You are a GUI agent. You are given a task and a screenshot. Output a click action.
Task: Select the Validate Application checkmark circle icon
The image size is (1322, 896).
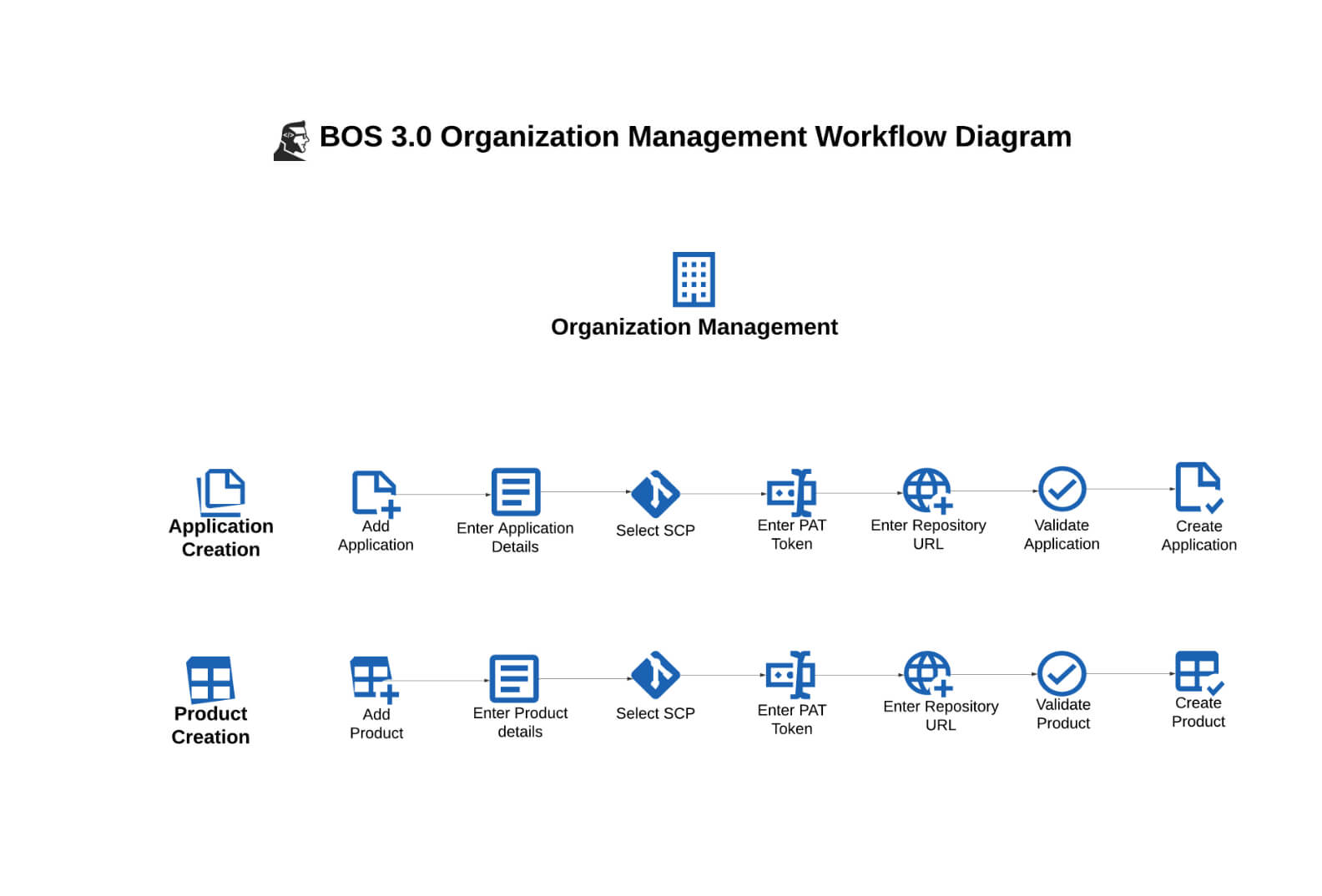point(1062,489)
